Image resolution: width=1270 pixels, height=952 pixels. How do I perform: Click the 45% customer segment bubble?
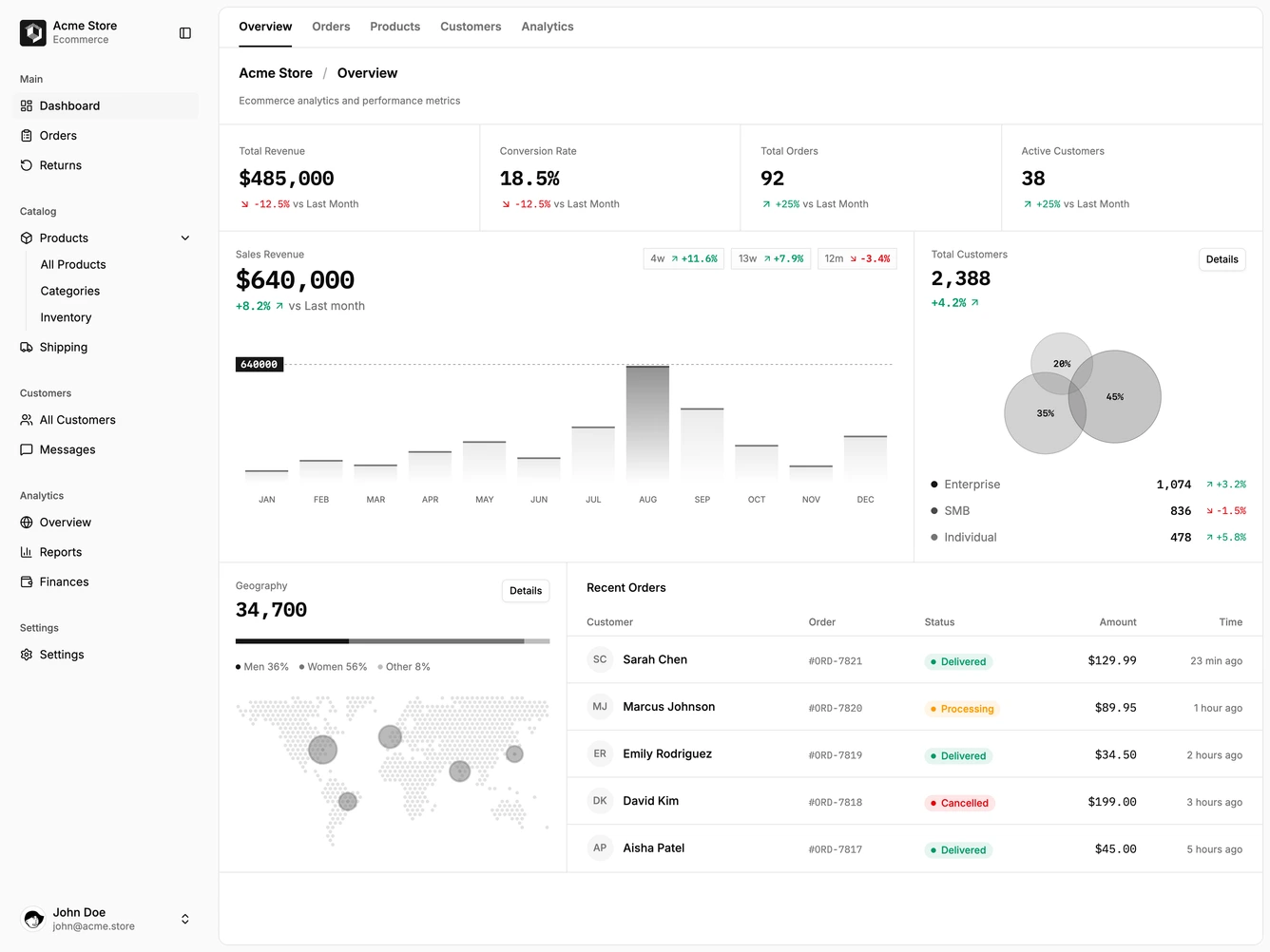[x=1115, y=397]
